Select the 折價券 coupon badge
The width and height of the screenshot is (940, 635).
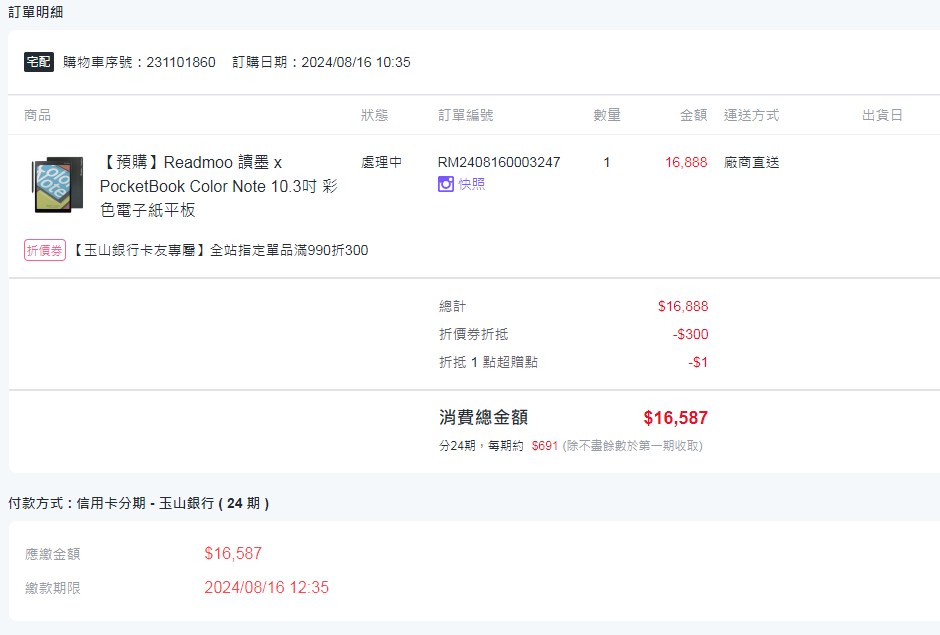[x=45, y=250]
